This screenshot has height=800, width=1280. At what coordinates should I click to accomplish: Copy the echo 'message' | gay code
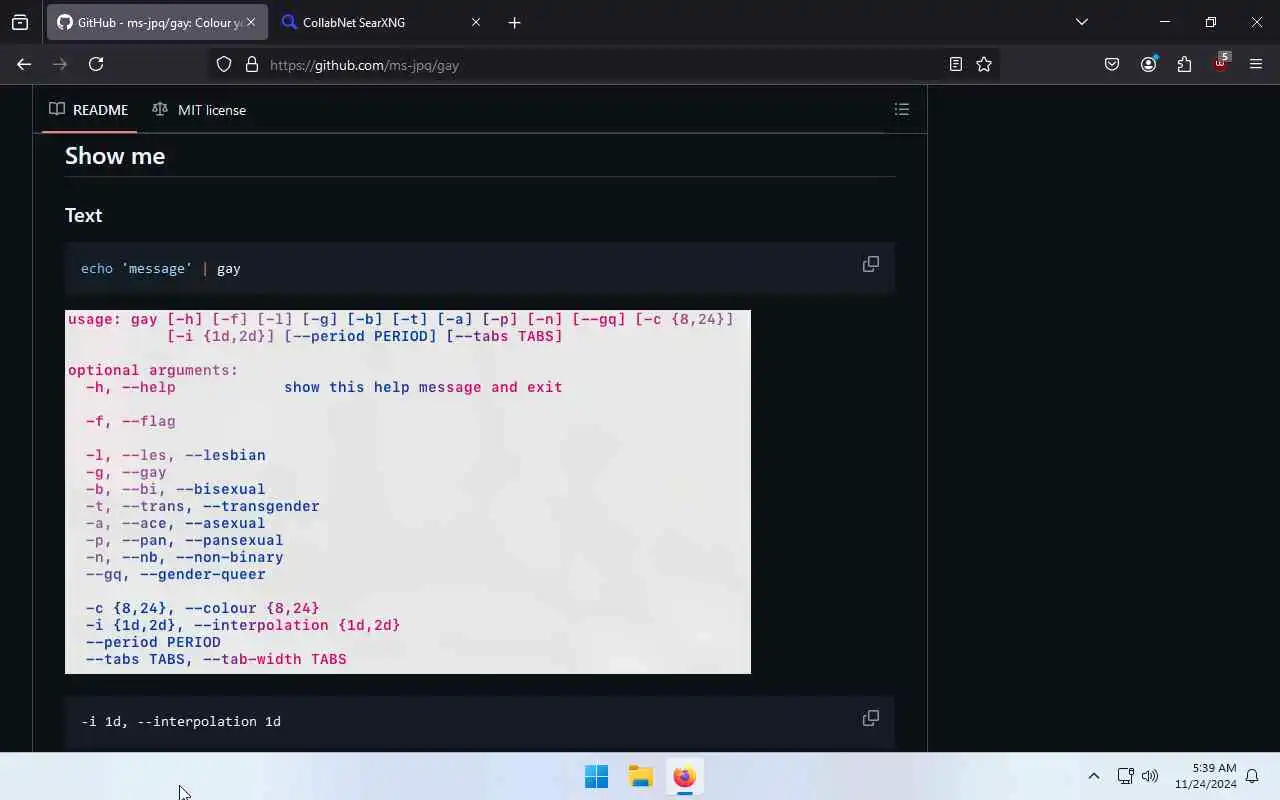point(871,264)
